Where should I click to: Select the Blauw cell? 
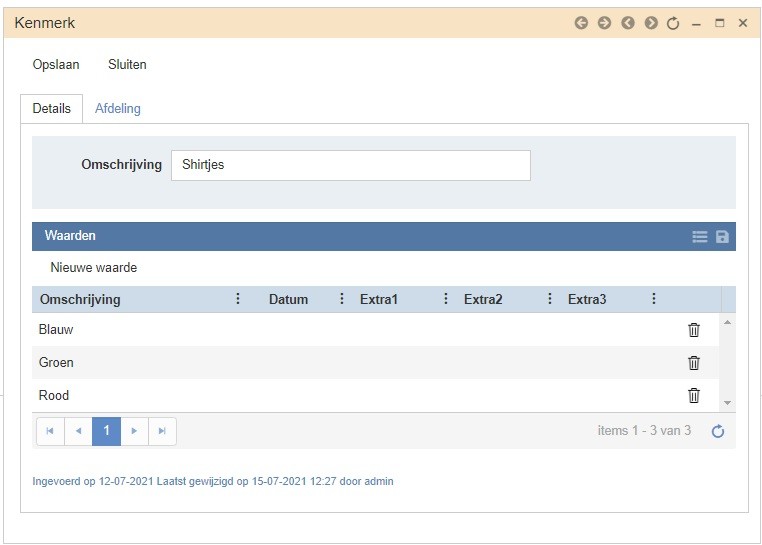click(56, 330)
